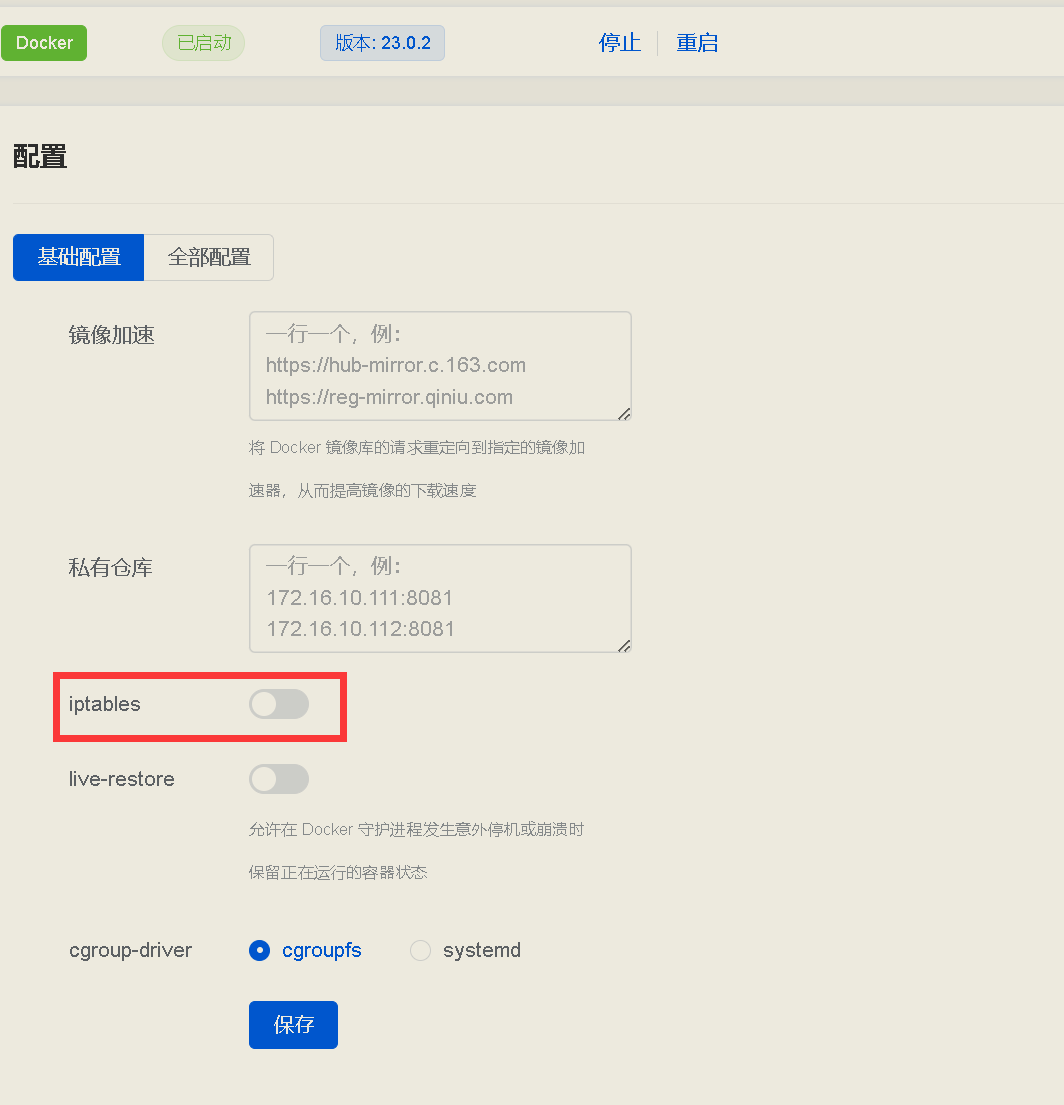Image resolution: width=1064 pixels, height=1105 pixels.
Task: Select the cgroupfs cgroup-driver option
Action: point(259,950)
